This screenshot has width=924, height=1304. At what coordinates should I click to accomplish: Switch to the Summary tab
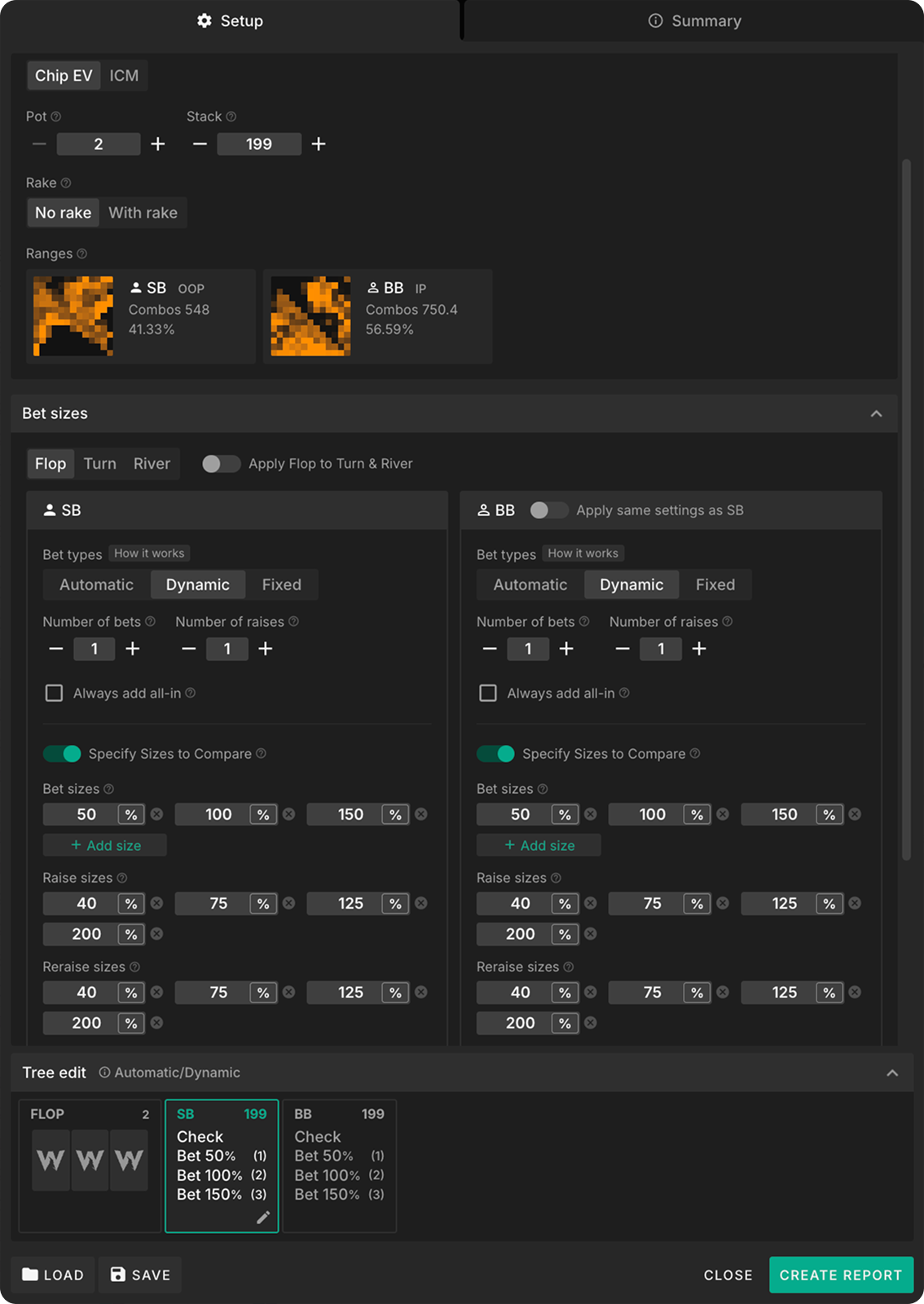694,20
